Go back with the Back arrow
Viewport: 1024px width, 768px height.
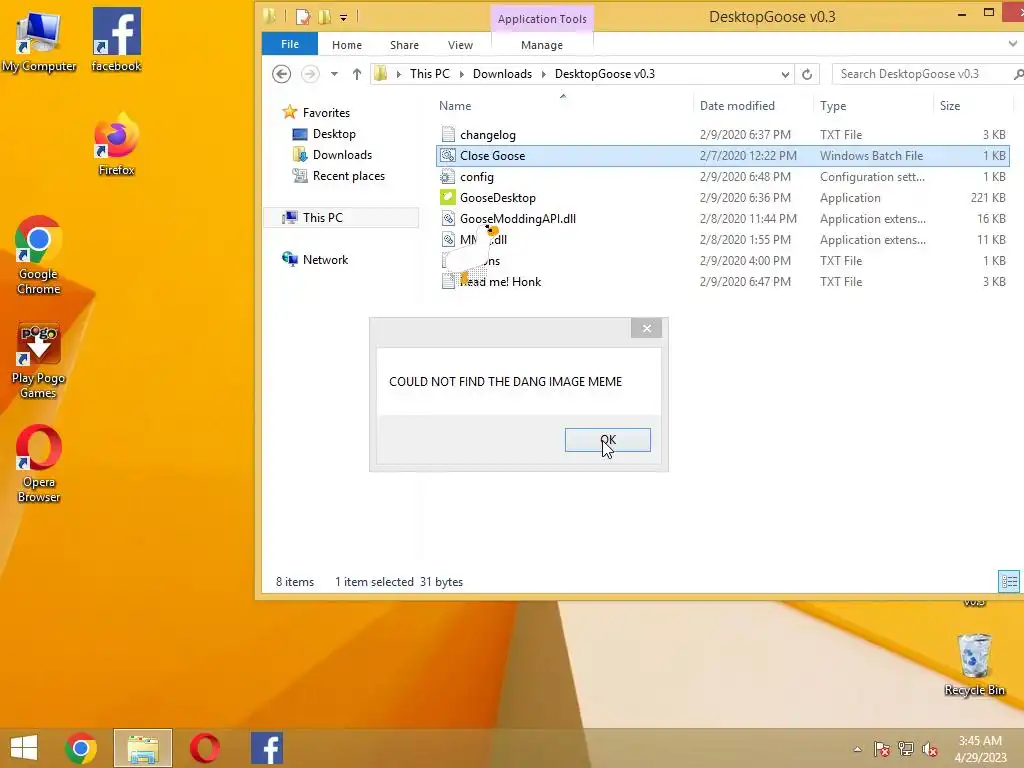[281, 74]
